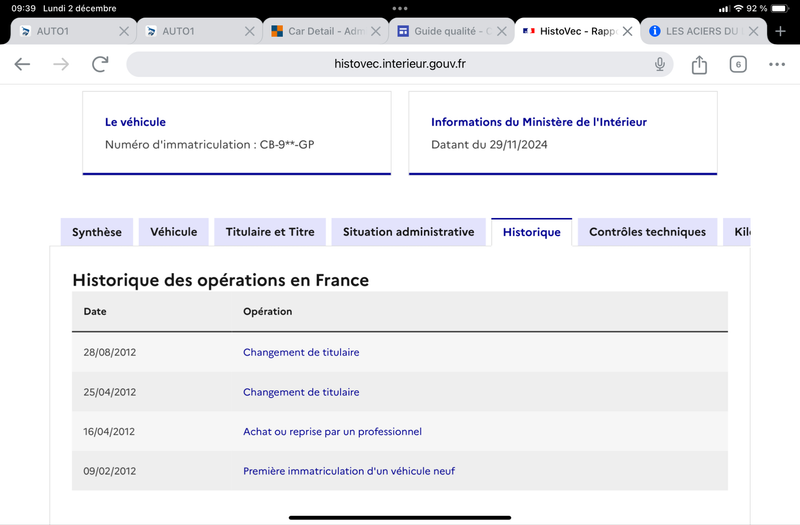Viewport: 800px width, 525px height.
Task: Open the share sheet icon
Action: point(699,64)
